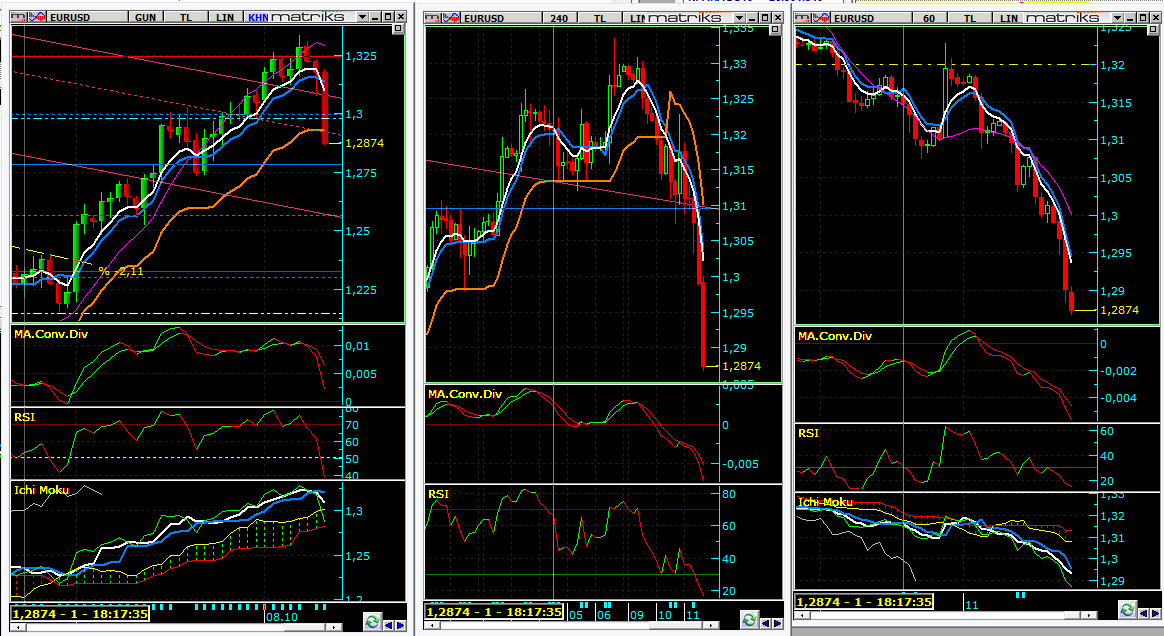
Task: Toggle LIN scale in the GUN window
Action: [224, 17]
